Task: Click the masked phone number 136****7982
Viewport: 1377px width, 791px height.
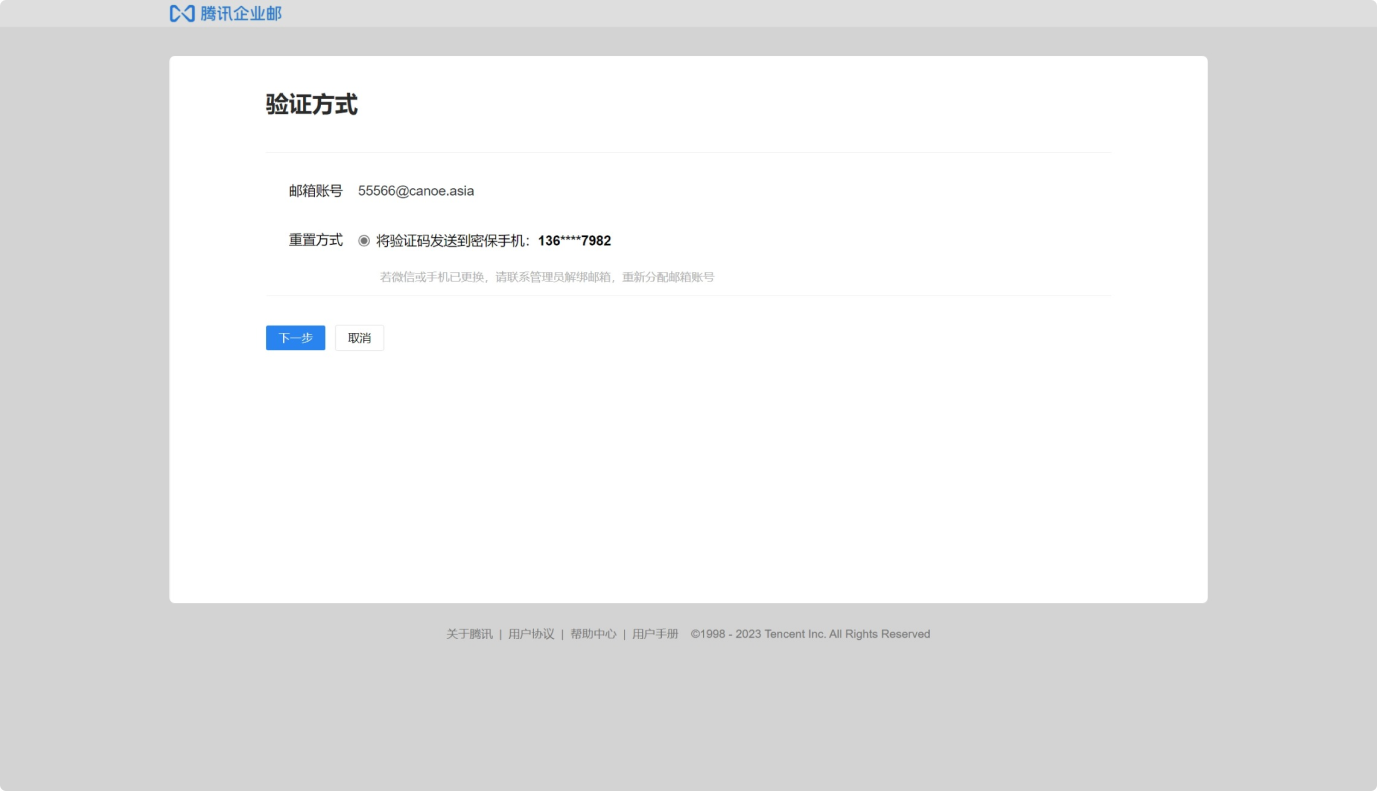Action: [574, 241]
